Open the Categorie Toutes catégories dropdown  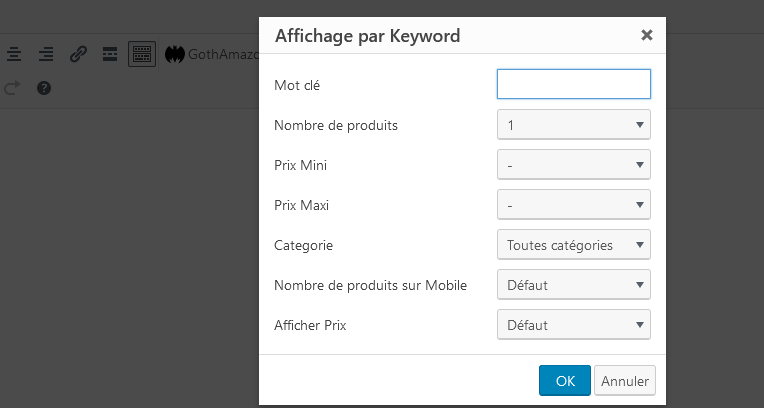click(573, 245)
